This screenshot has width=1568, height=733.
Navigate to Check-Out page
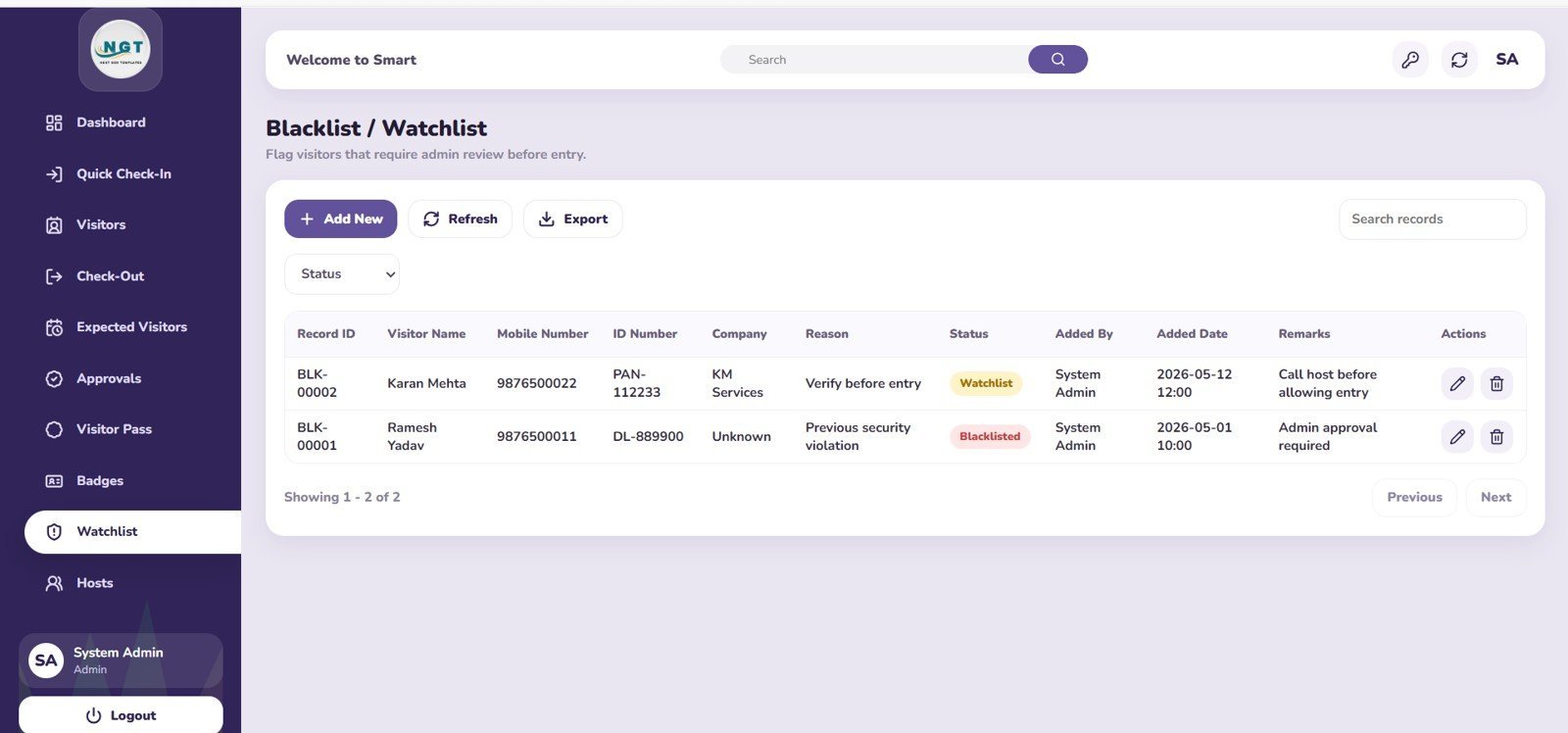[x=132, y=276]
